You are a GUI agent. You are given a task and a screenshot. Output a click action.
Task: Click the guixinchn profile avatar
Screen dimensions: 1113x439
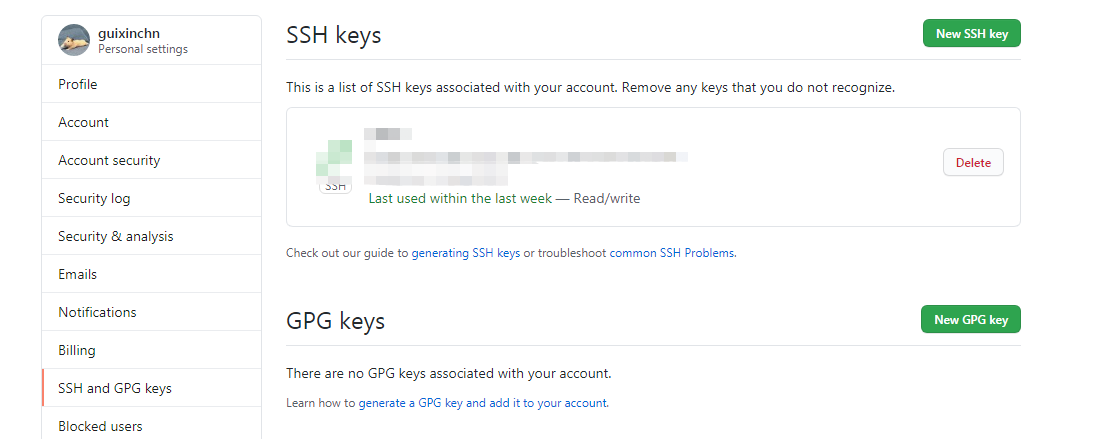click(x=74, y=40)
